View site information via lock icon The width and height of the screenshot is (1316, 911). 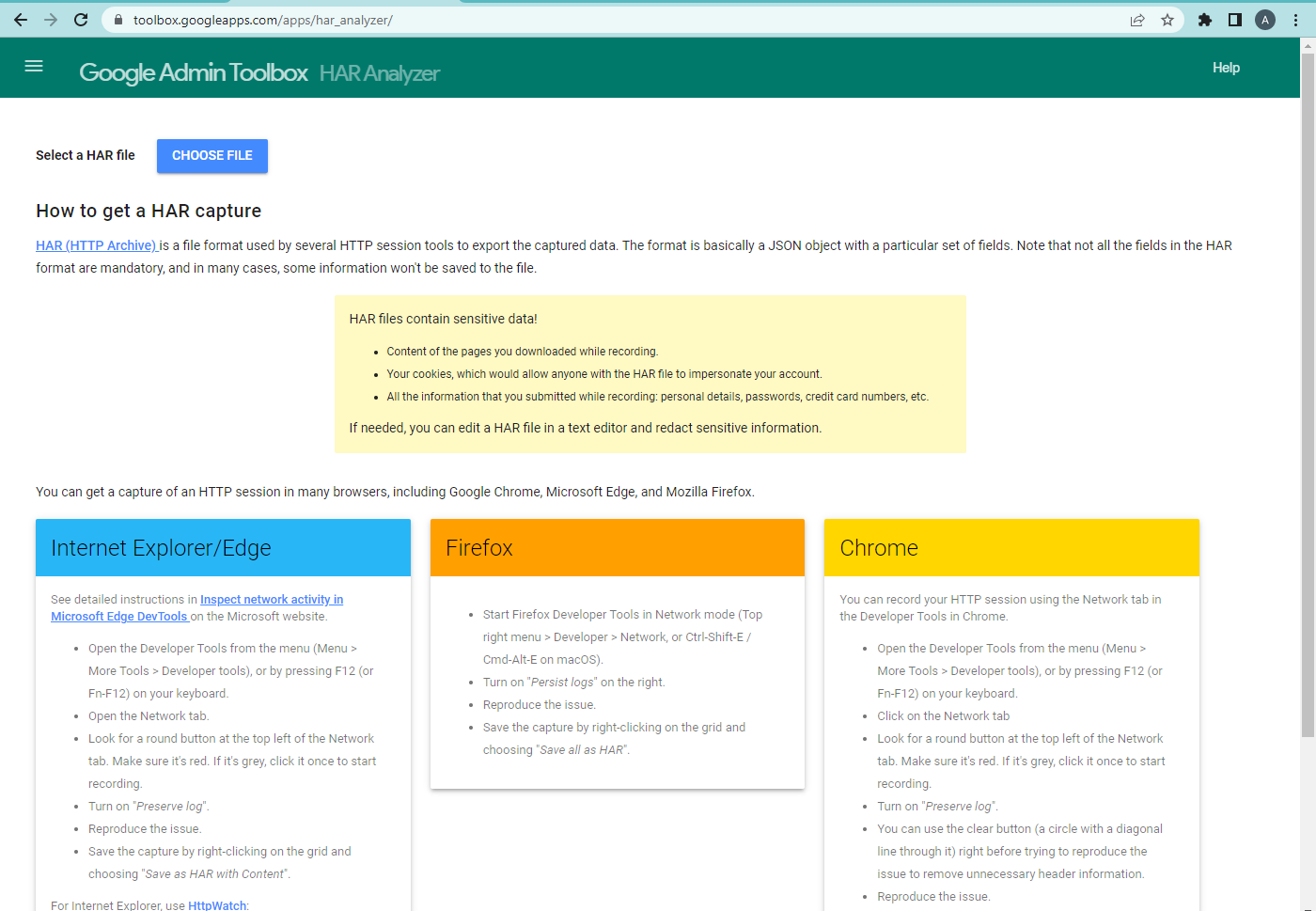point(118,20)
